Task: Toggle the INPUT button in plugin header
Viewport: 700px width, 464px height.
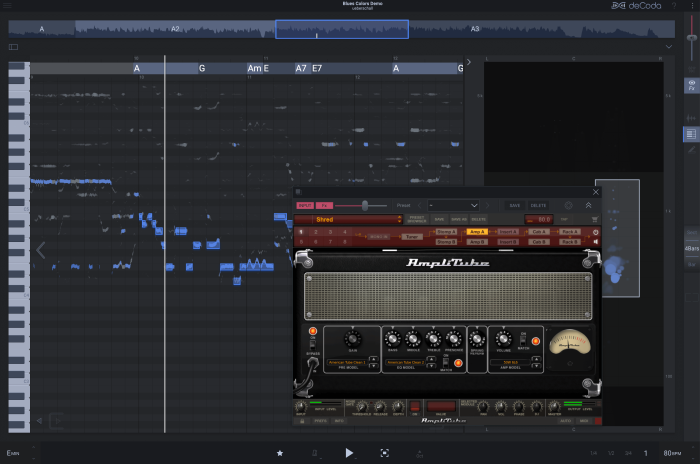Action: click(x=305, y=205)
